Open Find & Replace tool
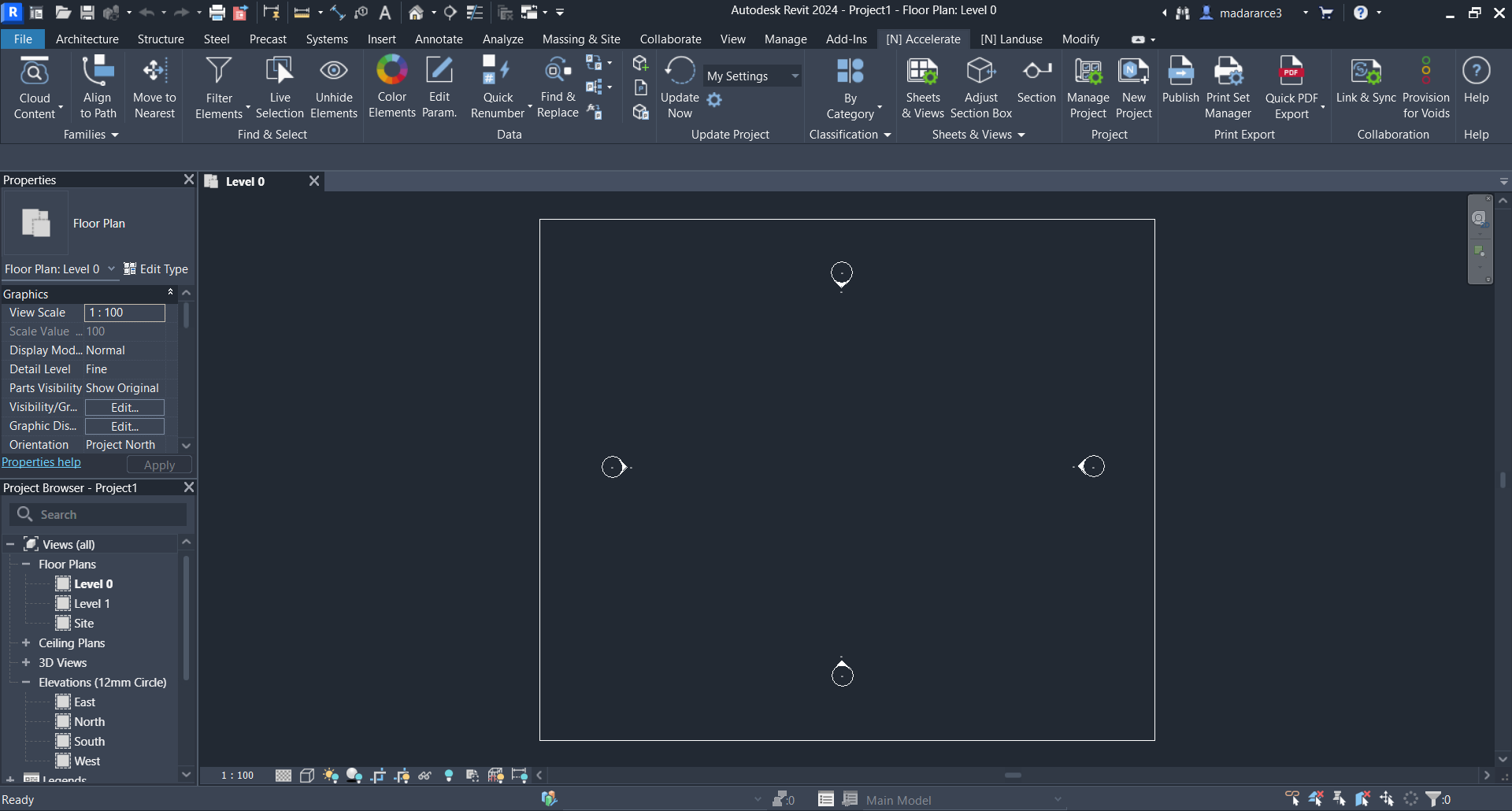The height and width of the screenshot is (811, 1512). (558, 87)
